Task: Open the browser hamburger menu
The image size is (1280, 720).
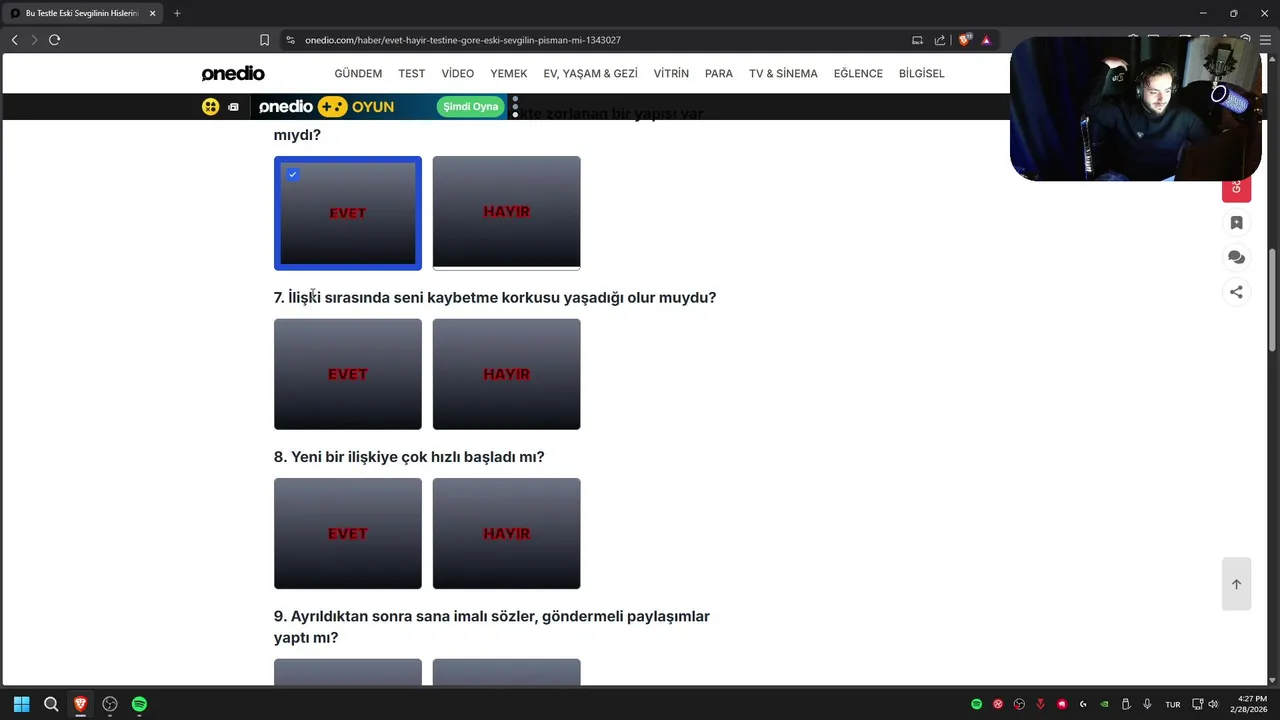Action: pyautogui.click(x=1265, y=40)
